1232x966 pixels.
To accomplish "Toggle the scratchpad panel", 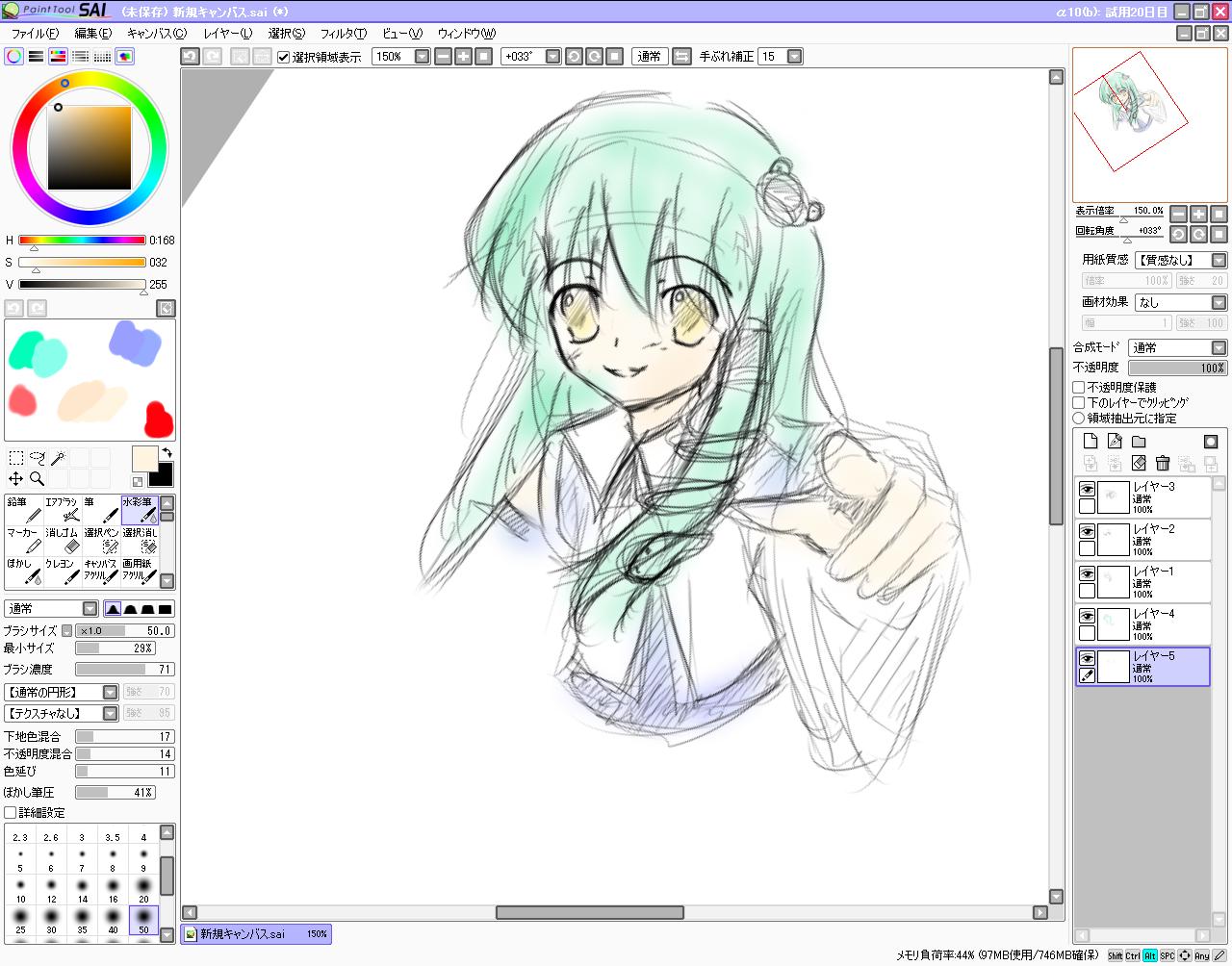I will 125,57.
